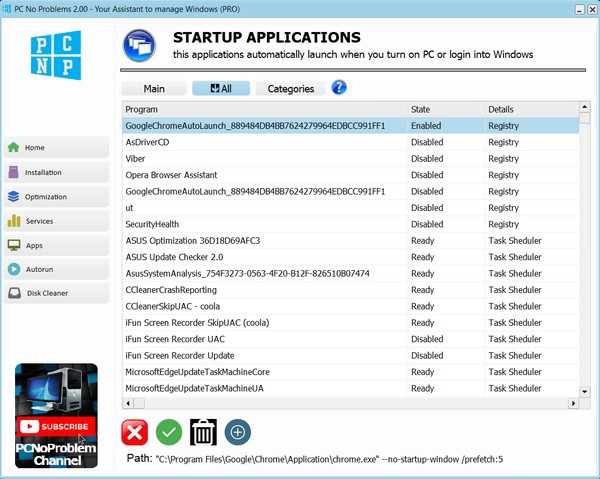Click the blue plus add startup icon
This screenshot has height=479, width=600.
pyautogui.click(x=238, y=432)
